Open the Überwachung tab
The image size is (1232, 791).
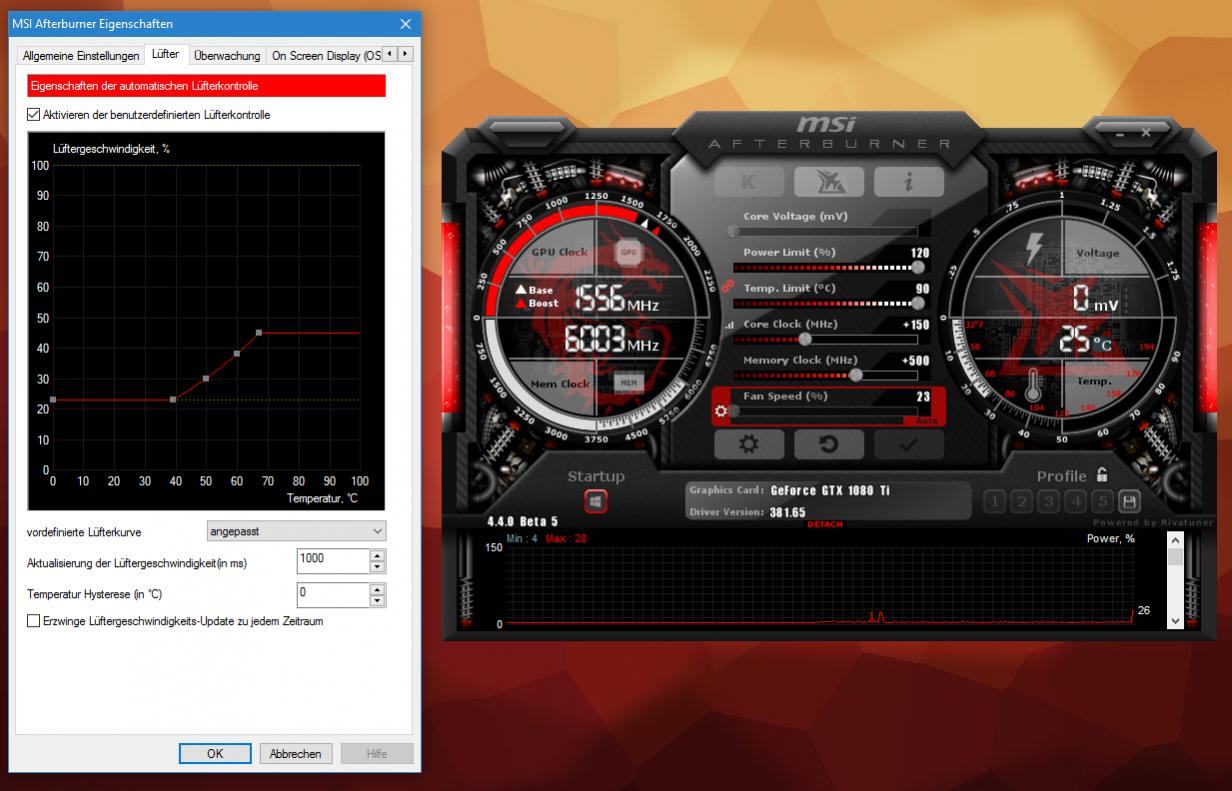coord(227,56)
